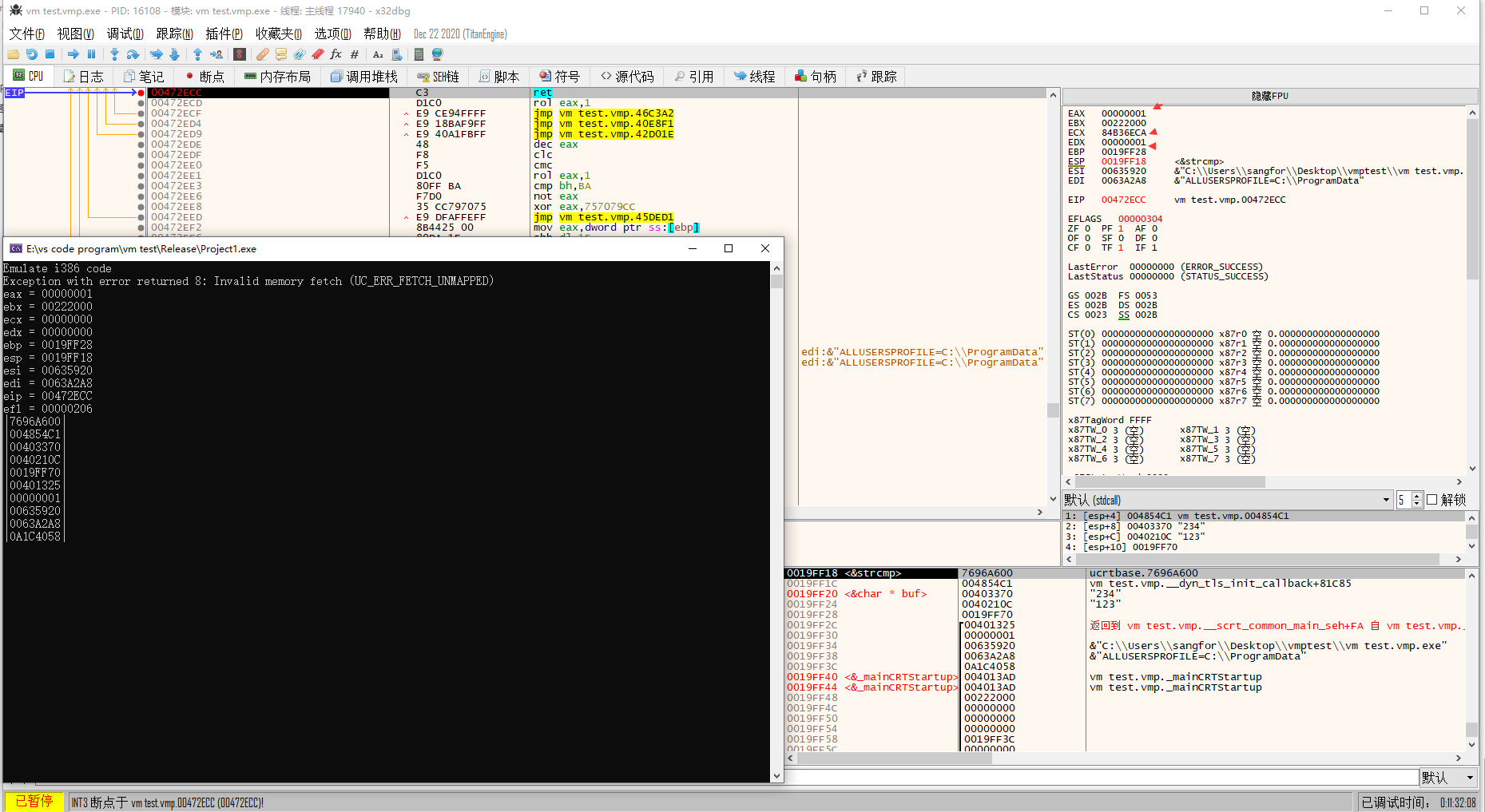Image resolution: width=1485 pixels, height=812 pixels.
Task: Restart the debuggee with the restart icon
Action: (x=31, y=54)
